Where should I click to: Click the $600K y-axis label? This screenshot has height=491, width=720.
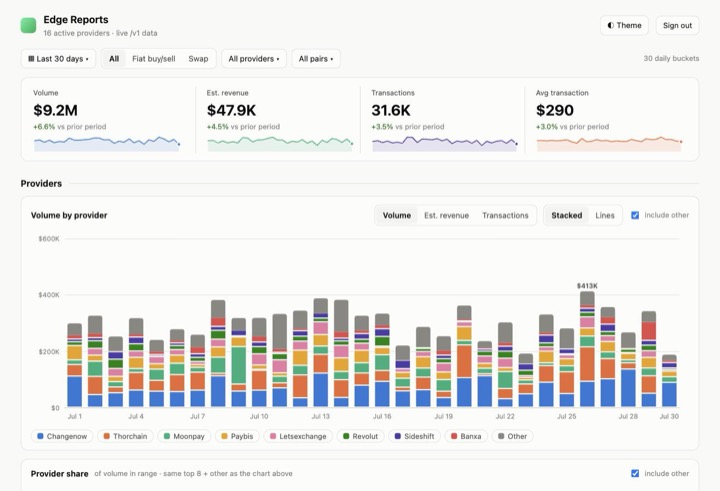click(x=49, y=239)
